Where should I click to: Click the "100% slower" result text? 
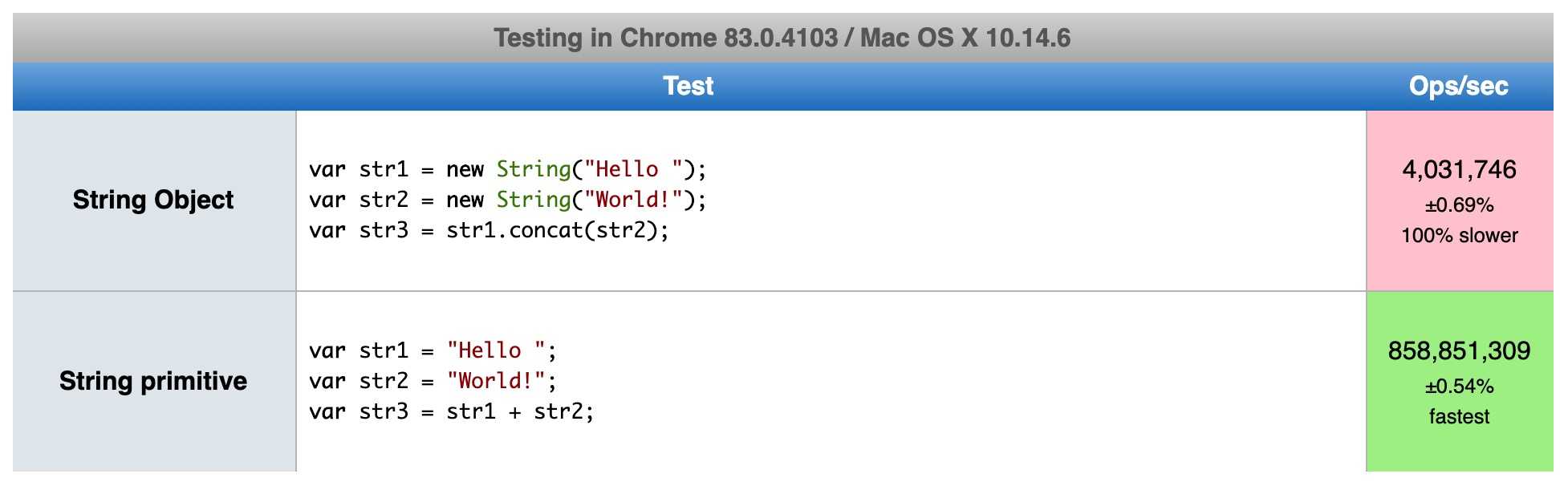click(x=1459, y=236)
